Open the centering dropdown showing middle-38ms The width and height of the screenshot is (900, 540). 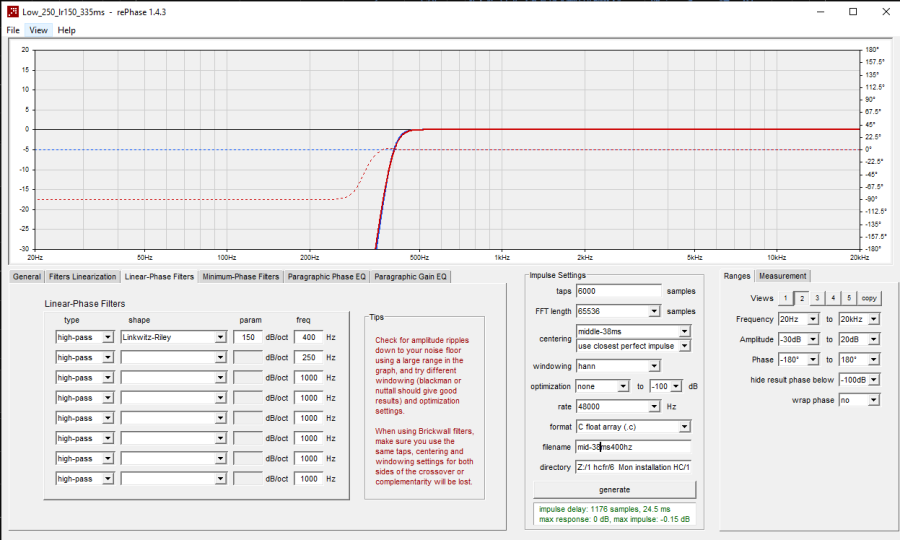(633, 331)
